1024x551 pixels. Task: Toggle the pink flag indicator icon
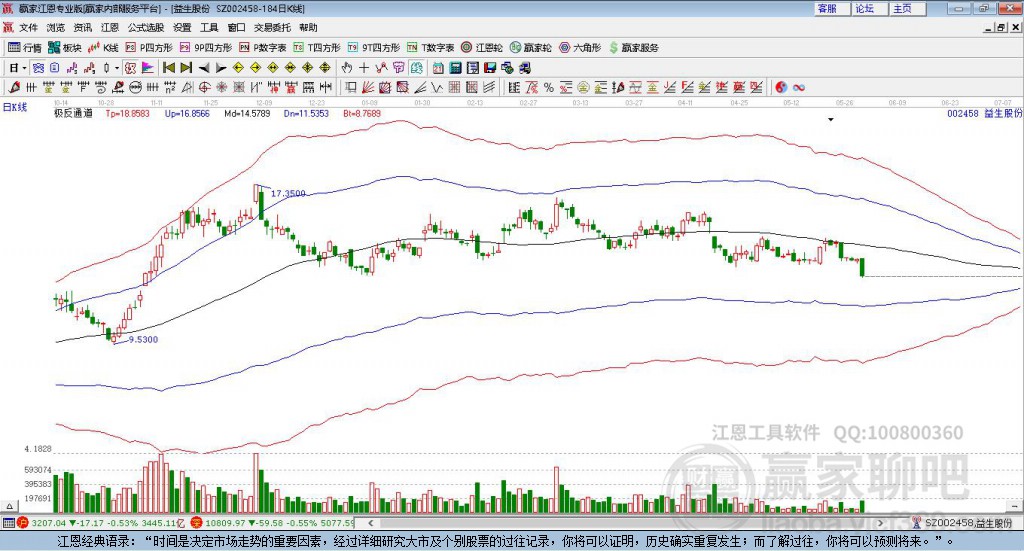pos(148,68)
